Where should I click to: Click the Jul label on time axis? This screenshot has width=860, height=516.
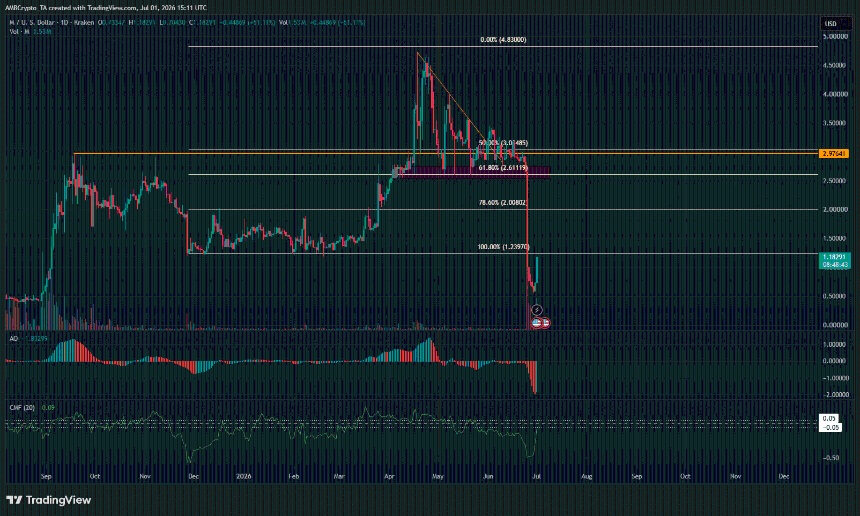pos(536,477)
